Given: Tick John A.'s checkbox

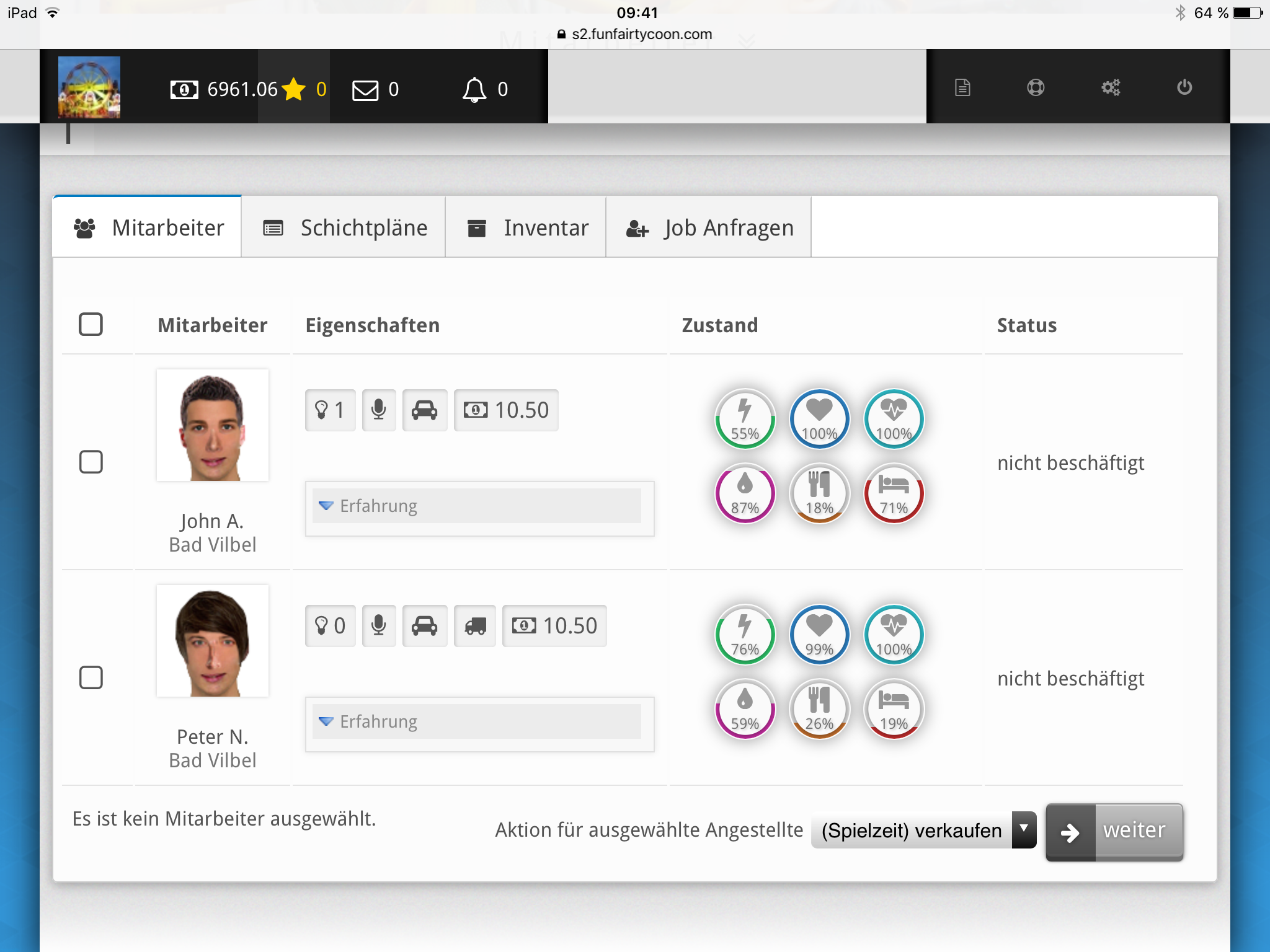Looking at the screenshot, I should coord(91,462).
